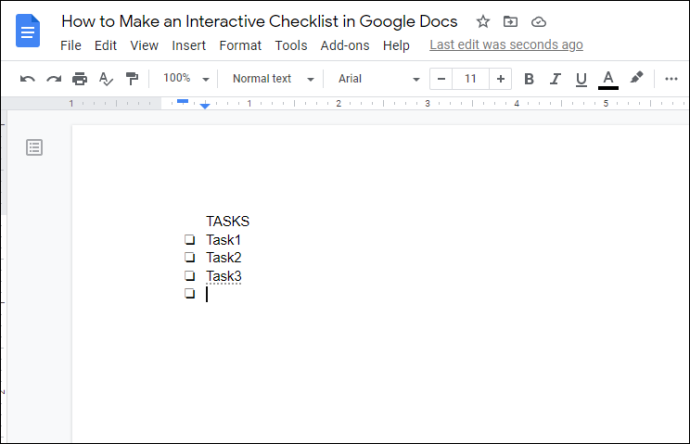
Task: Click the Undo arrow icon
Action: pyautogui.click(x=27, y=79)
